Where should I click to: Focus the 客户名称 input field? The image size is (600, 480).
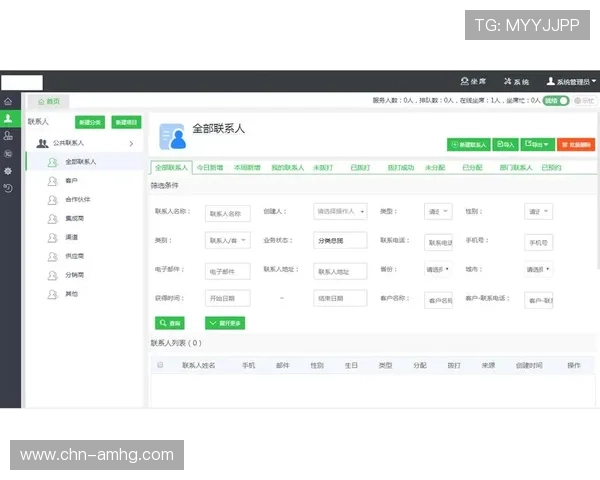tap(438, 300)
